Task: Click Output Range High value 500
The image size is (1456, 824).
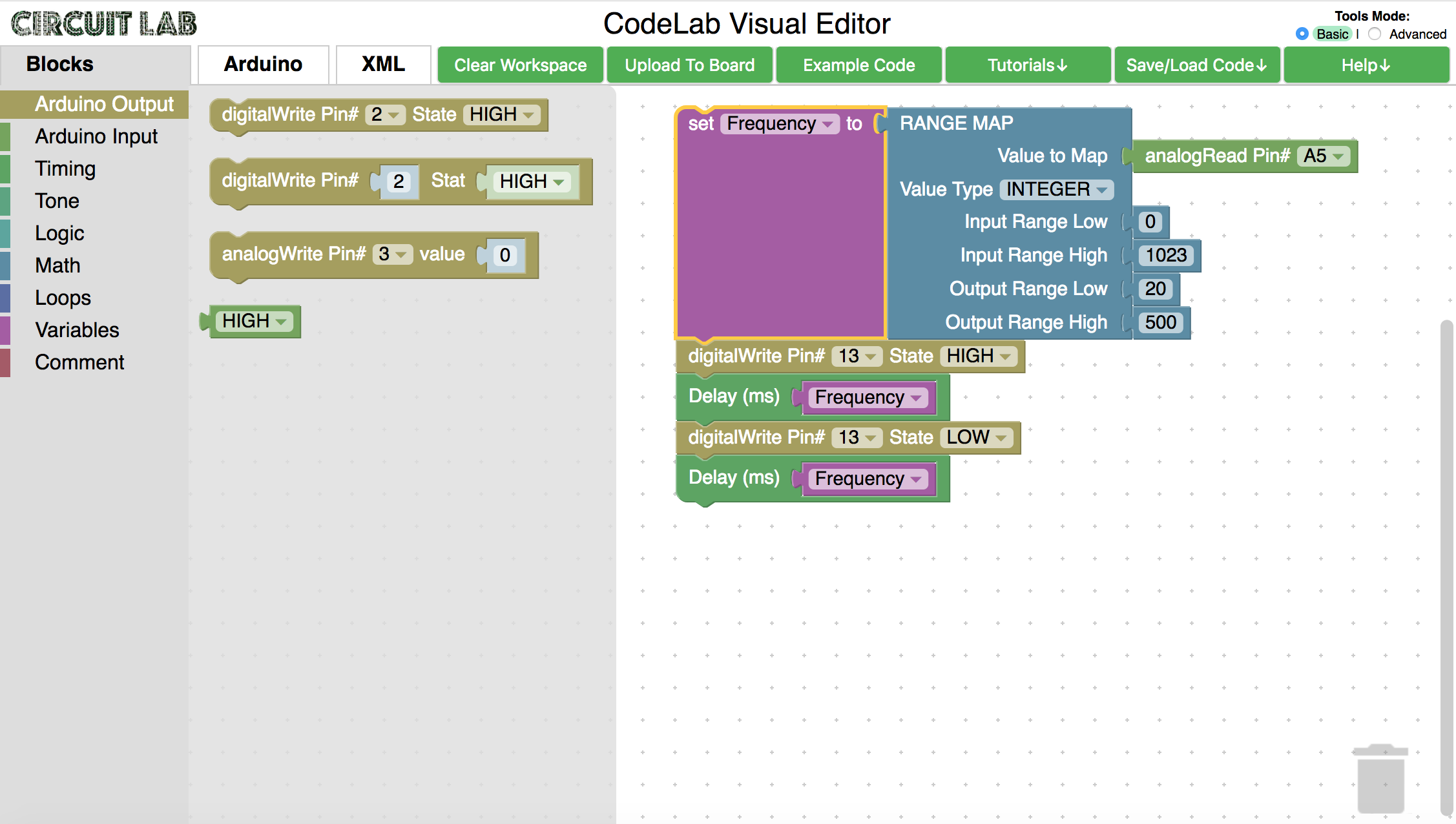Action: [1161, 322]
